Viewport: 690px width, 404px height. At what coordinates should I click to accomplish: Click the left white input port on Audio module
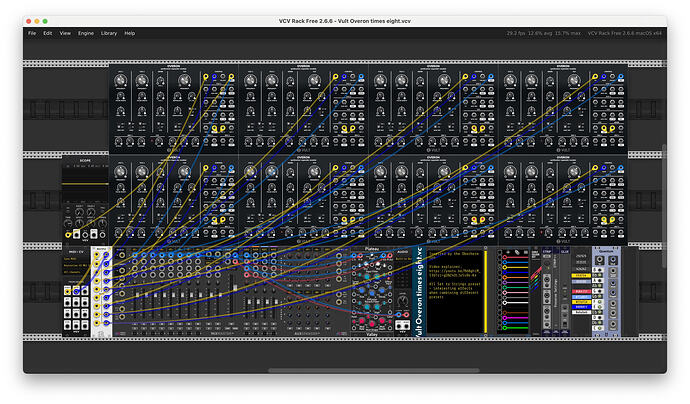[x=399, y=326]
